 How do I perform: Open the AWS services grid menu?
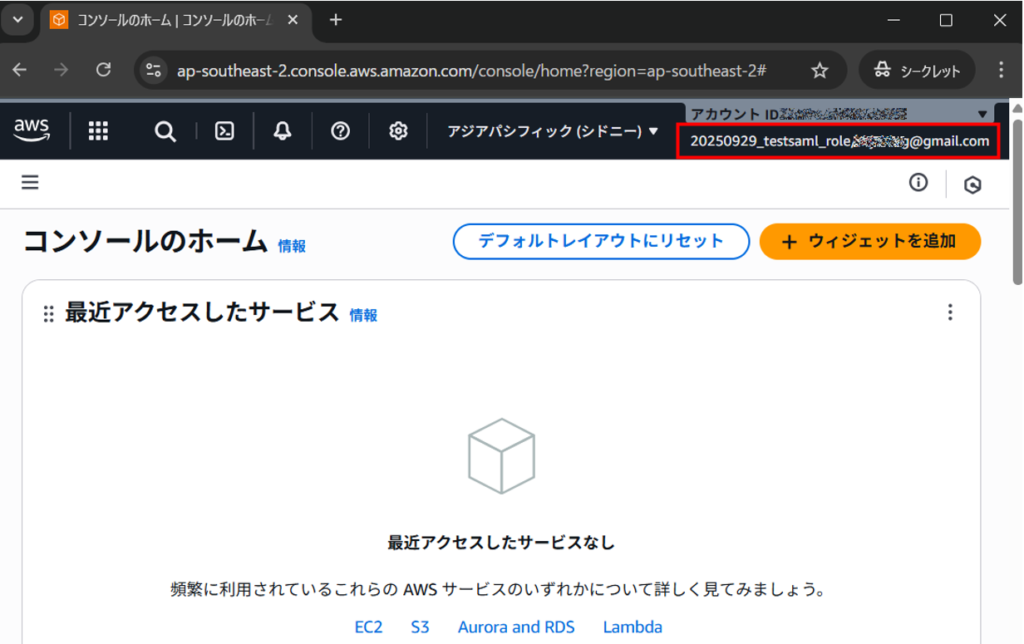[98, 131]
